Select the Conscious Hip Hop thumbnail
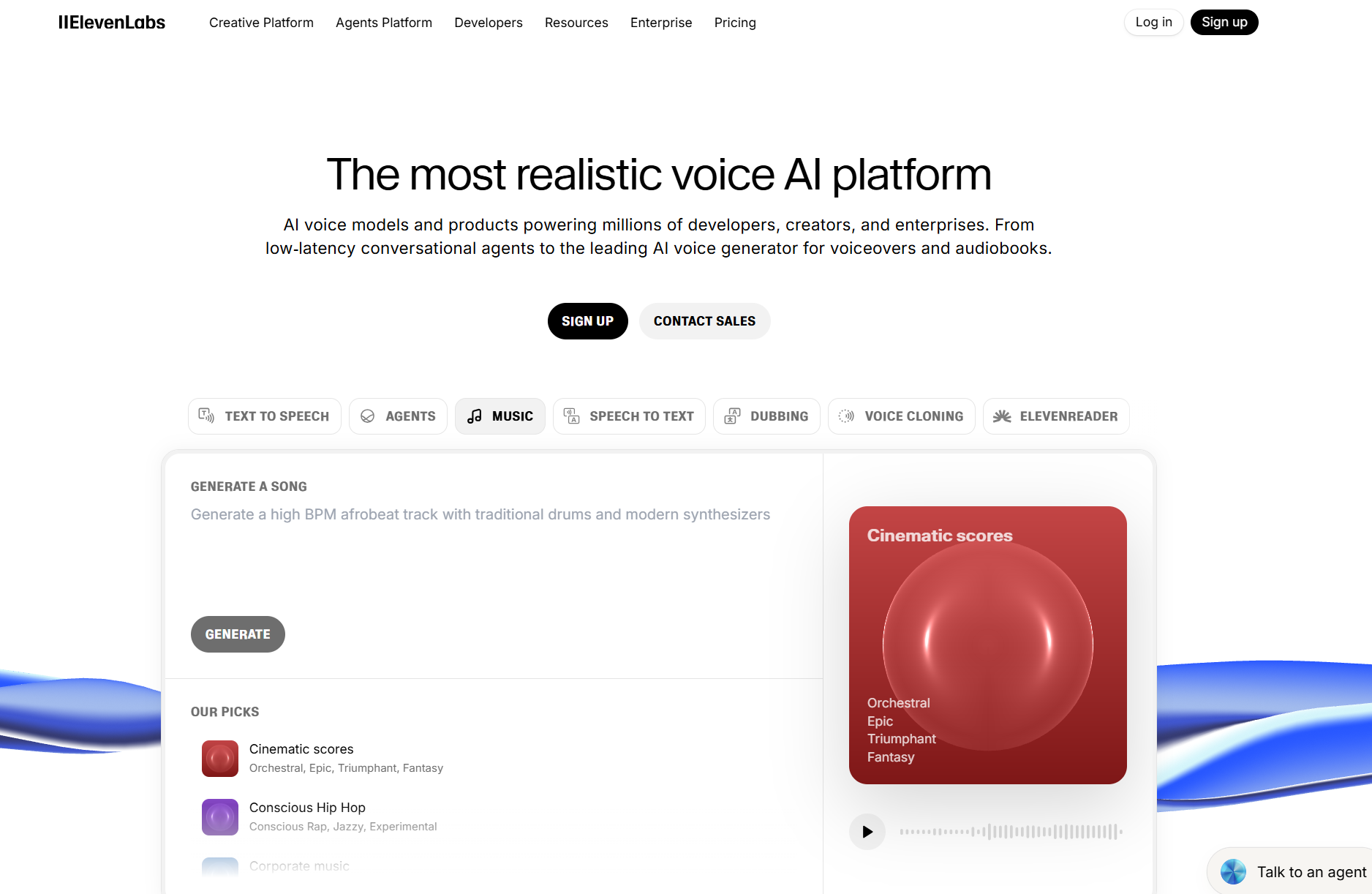Image resolution: width=1372 pixels, height=894 pixels. click(x=219, y=816)
